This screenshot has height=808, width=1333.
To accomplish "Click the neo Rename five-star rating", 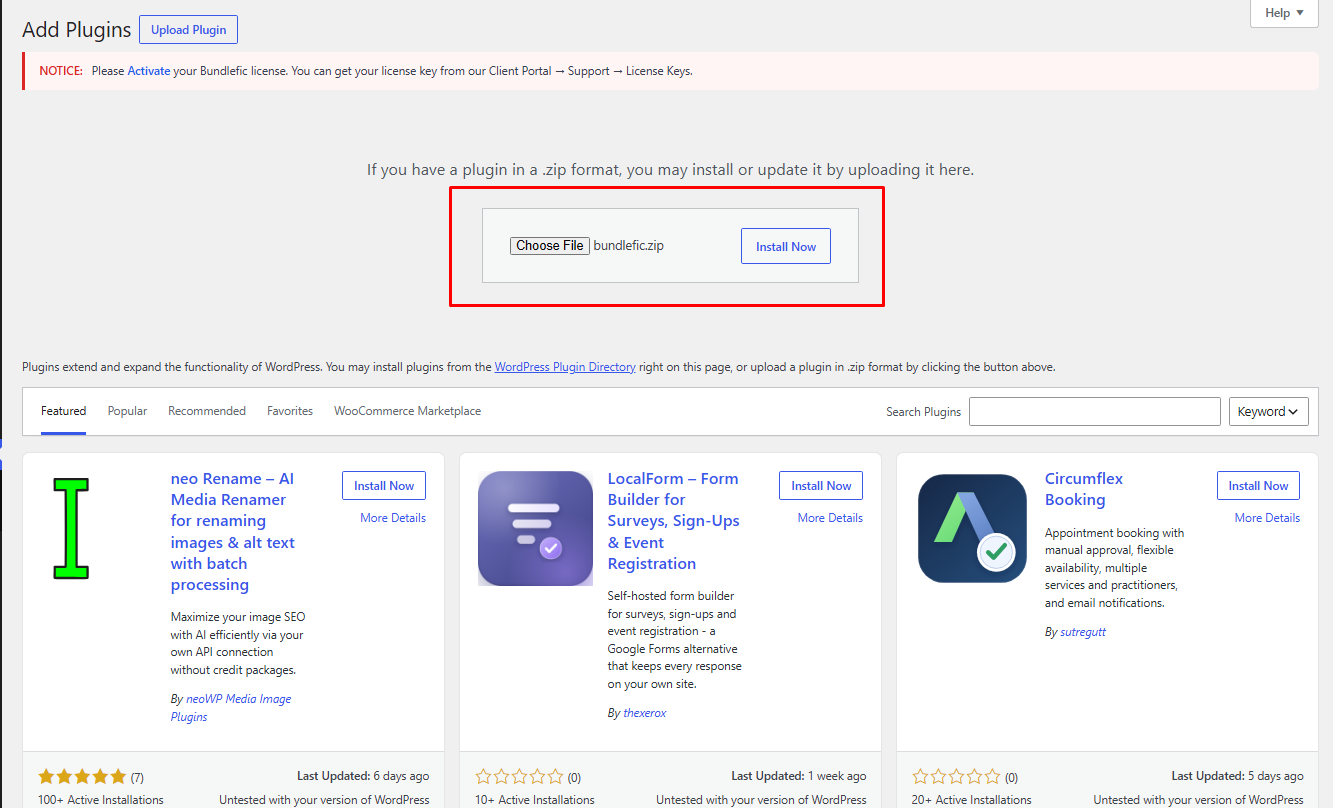I will click(x=82, y=777).
